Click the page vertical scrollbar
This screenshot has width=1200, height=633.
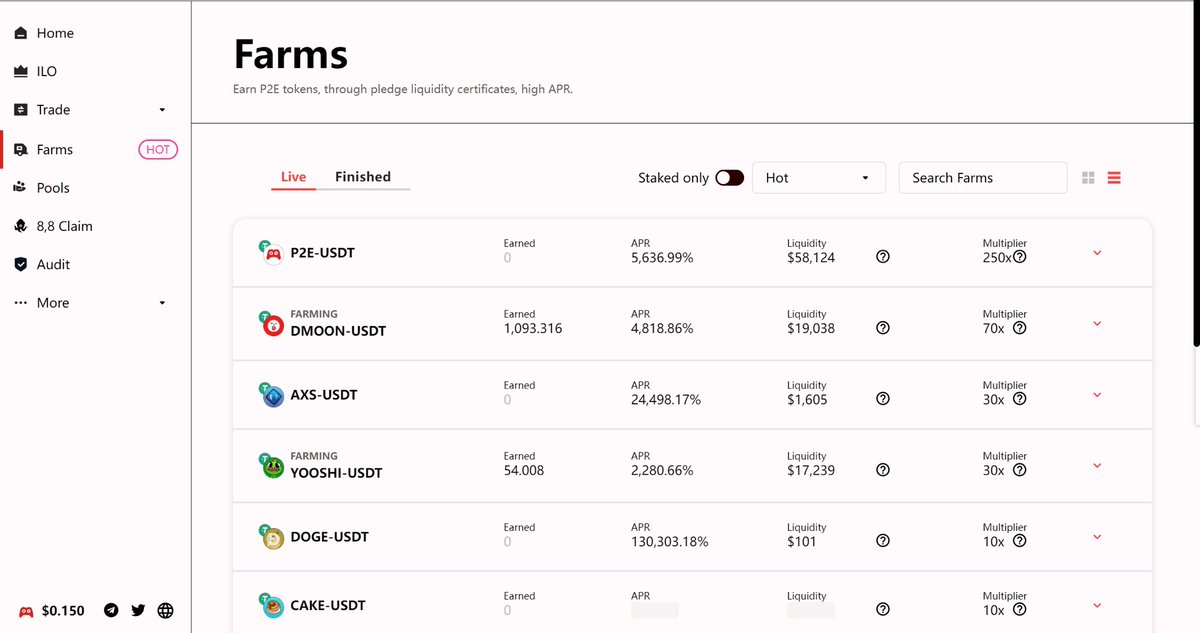click(1196, 174)
